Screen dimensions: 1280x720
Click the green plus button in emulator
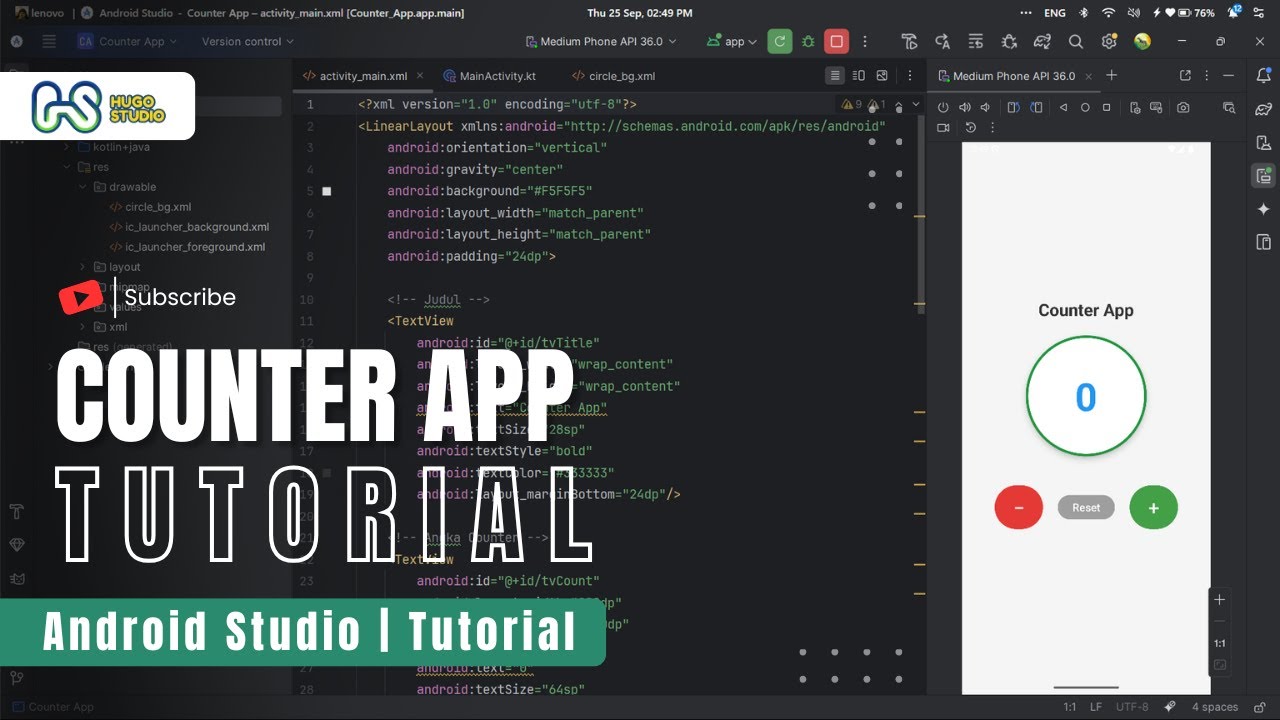1153,508
